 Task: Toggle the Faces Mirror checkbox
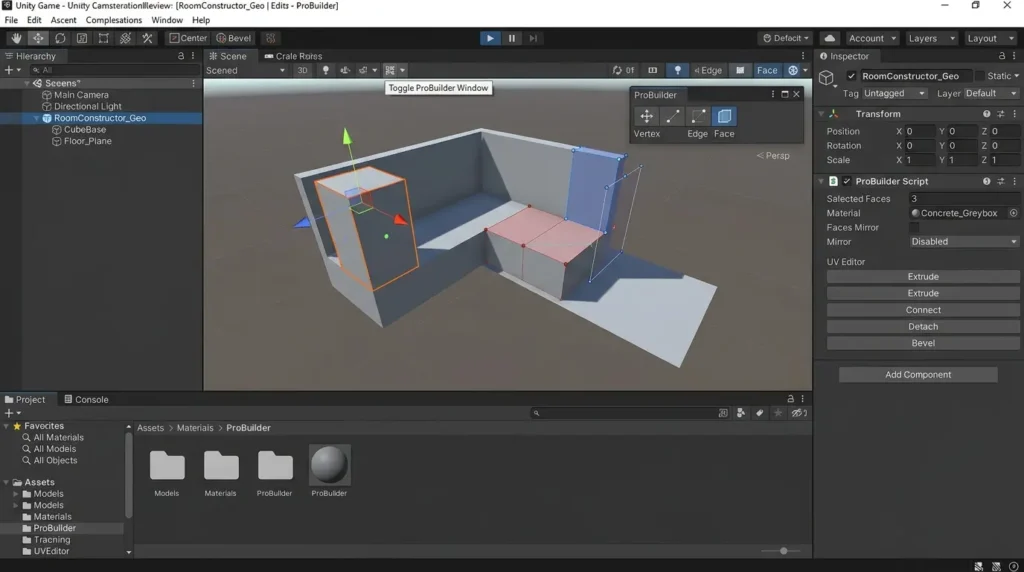coord(914,227)
